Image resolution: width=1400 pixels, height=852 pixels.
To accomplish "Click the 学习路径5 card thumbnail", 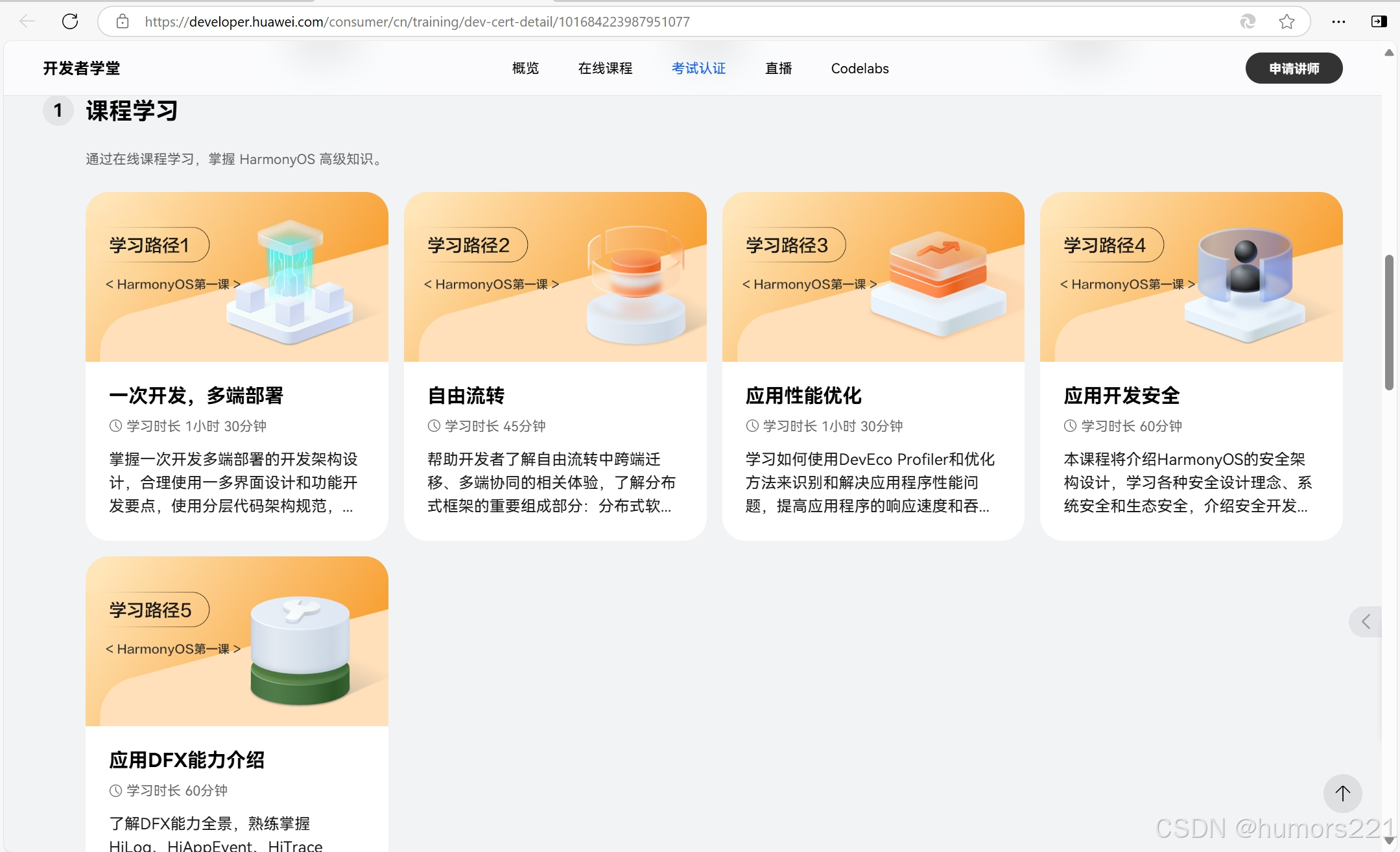I will tap(237, 641).
